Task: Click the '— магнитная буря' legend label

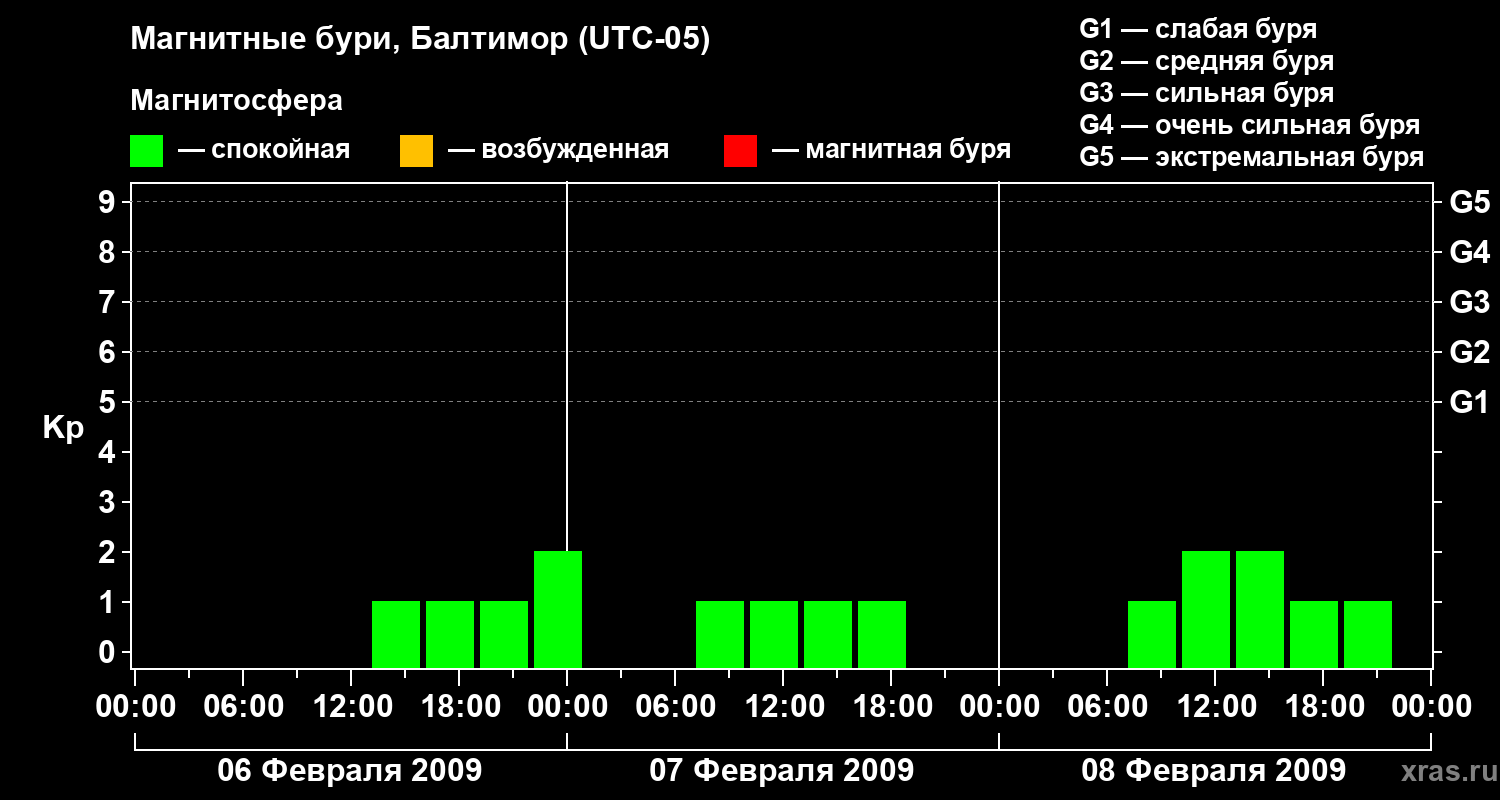Action: 891,150
